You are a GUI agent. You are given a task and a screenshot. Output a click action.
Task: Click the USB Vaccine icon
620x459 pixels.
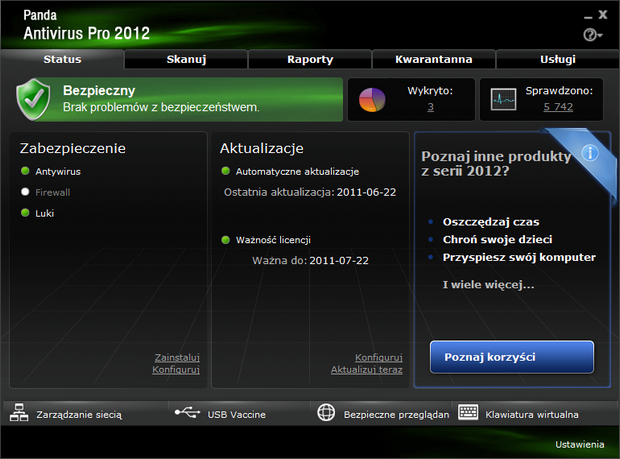pos(186,413)
